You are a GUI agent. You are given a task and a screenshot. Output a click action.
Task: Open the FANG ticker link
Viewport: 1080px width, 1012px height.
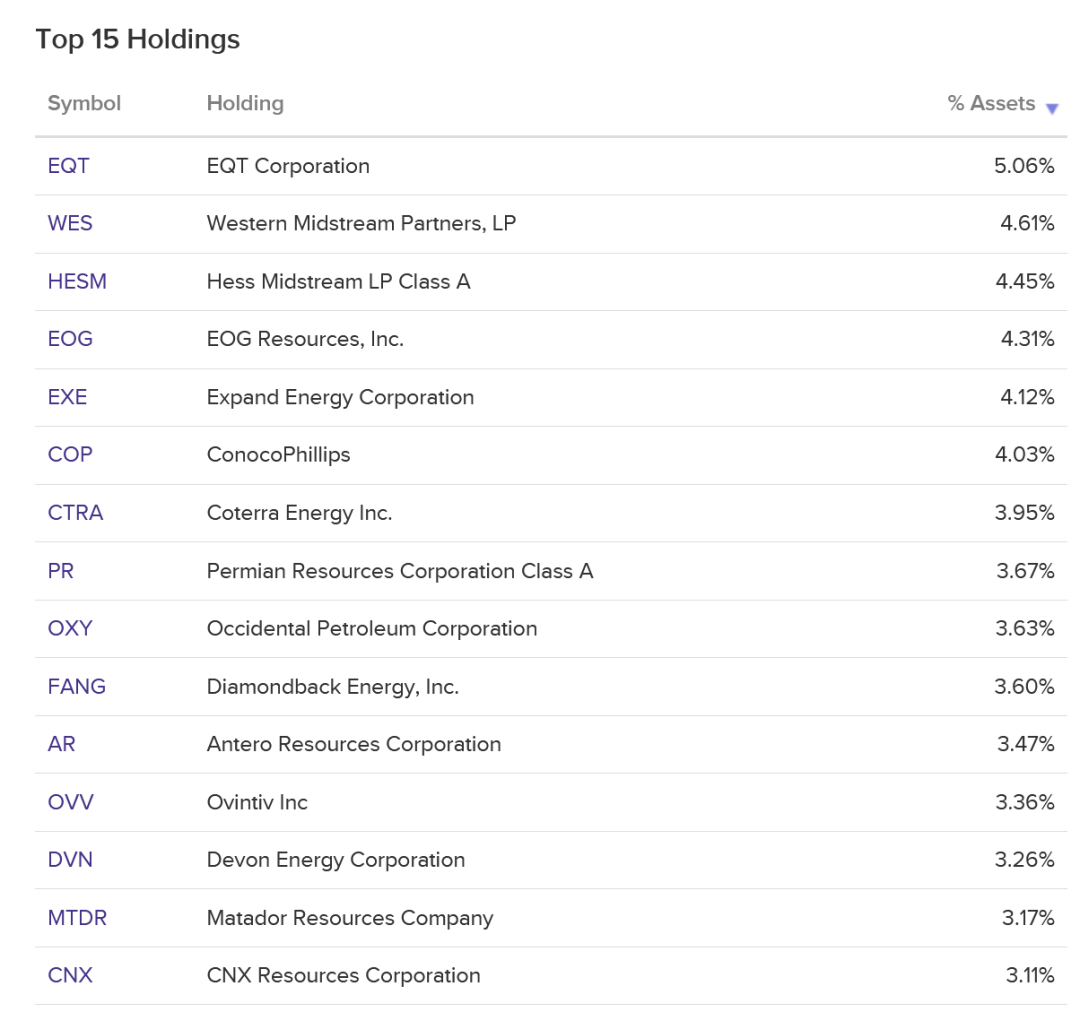point(76,686)
